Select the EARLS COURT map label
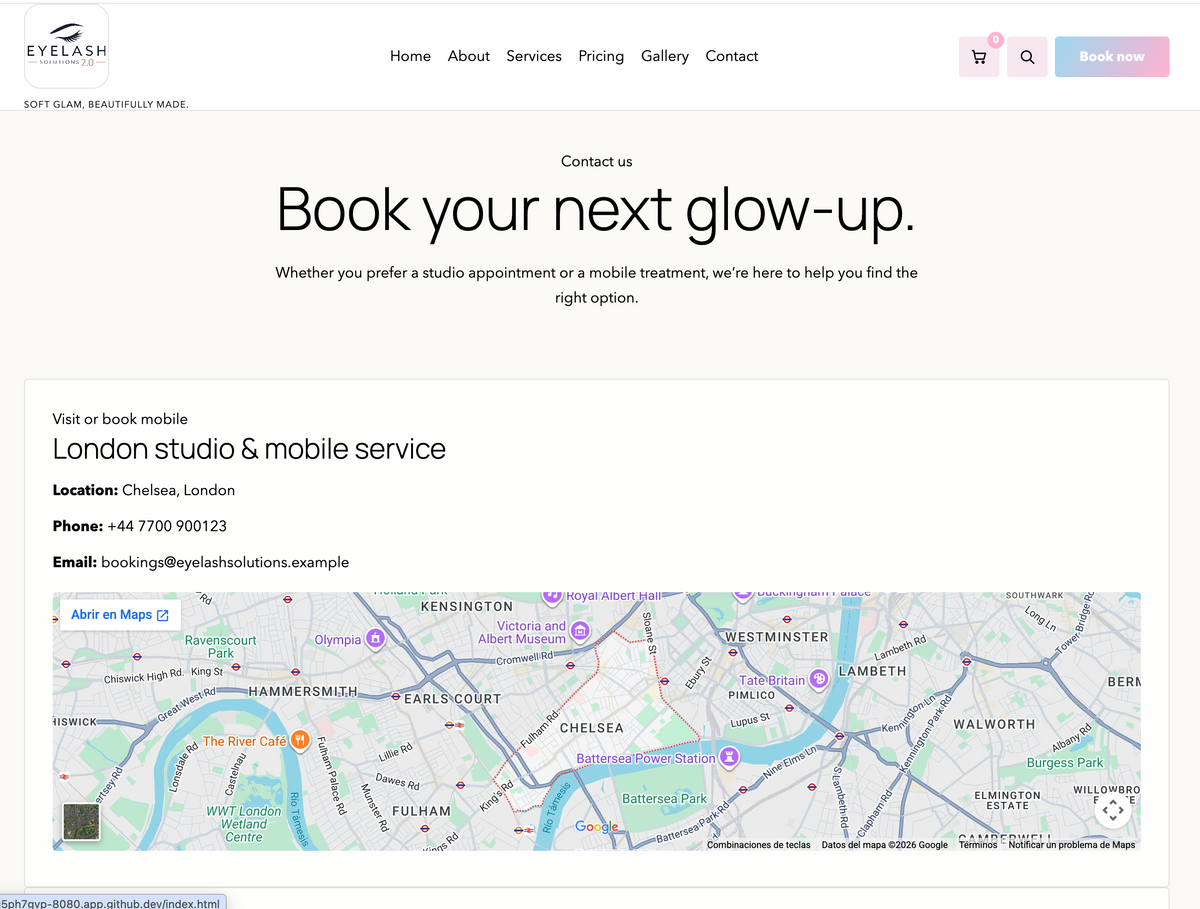Image resolution: width=1200 pixels, height=909 pixels. 452,698
